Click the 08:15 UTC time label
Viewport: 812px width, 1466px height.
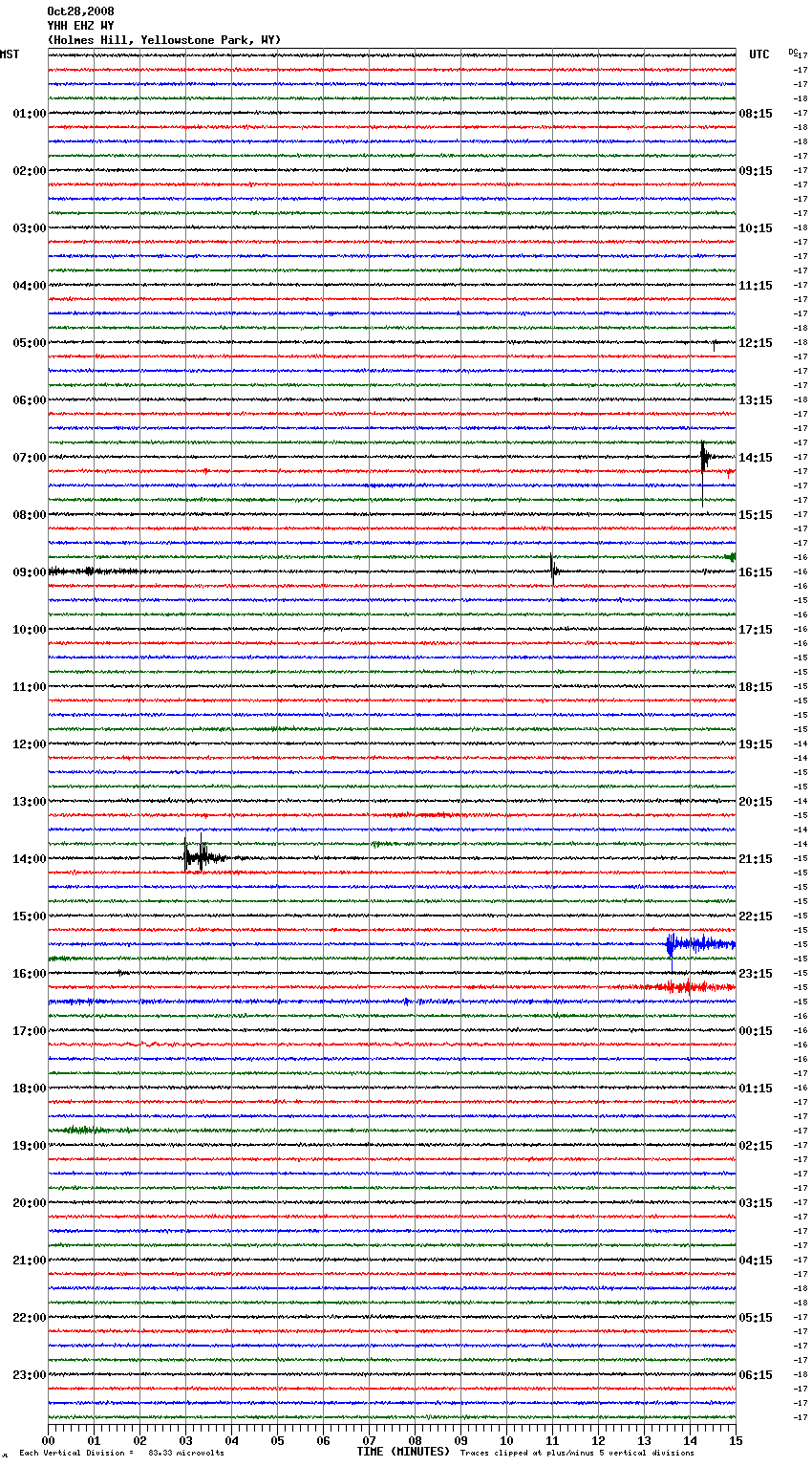pos(756,114)
